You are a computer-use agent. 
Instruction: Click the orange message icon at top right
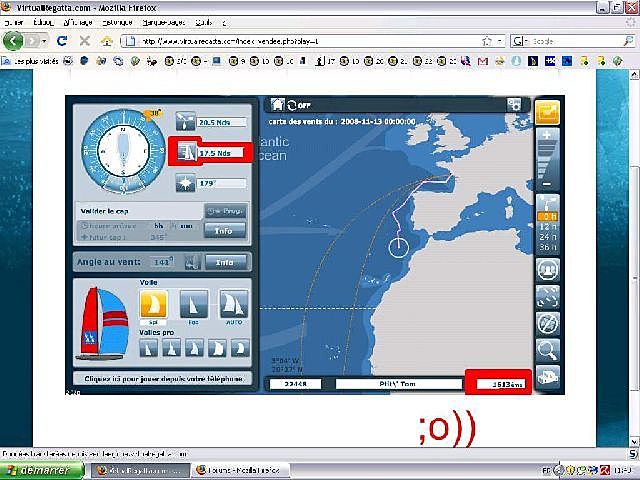(x=547, y=112)
